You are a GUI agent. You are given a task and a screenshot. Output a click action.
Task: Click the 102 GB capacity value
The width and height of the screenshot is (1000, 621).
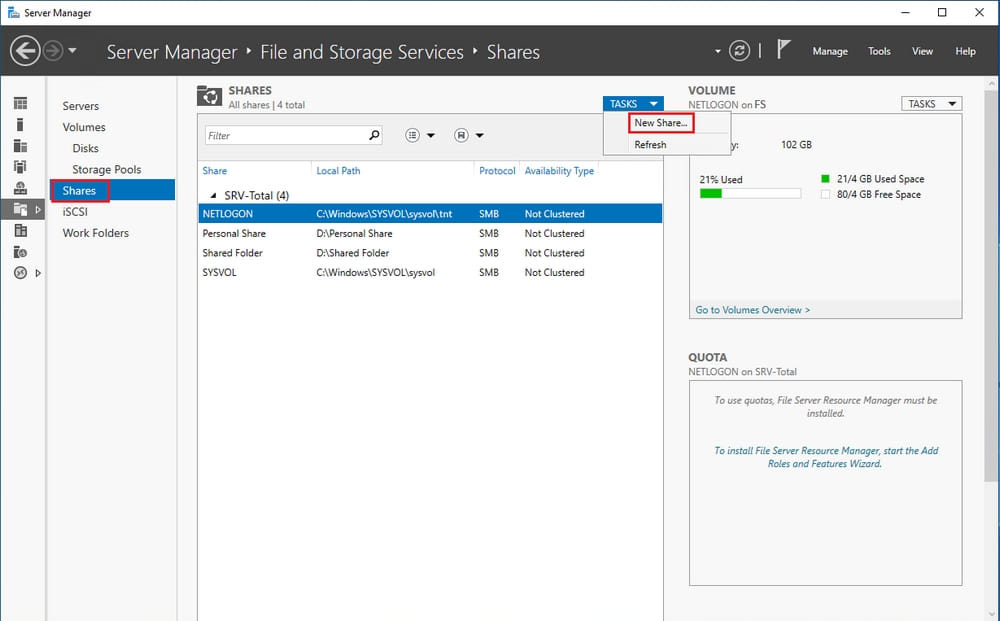tap(796, 145)
